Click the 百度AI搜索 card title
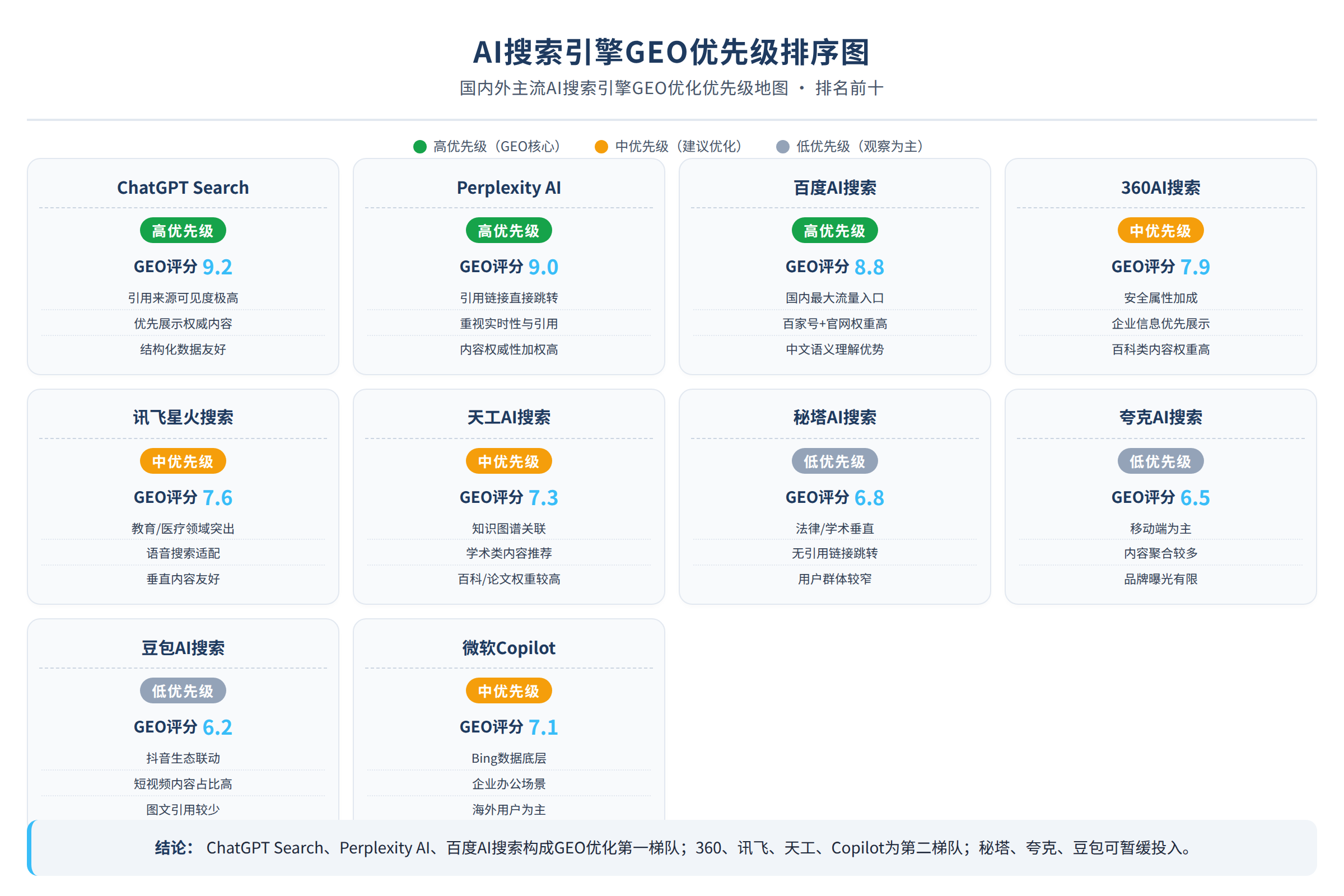The image size is (1344, 896). 835,188
